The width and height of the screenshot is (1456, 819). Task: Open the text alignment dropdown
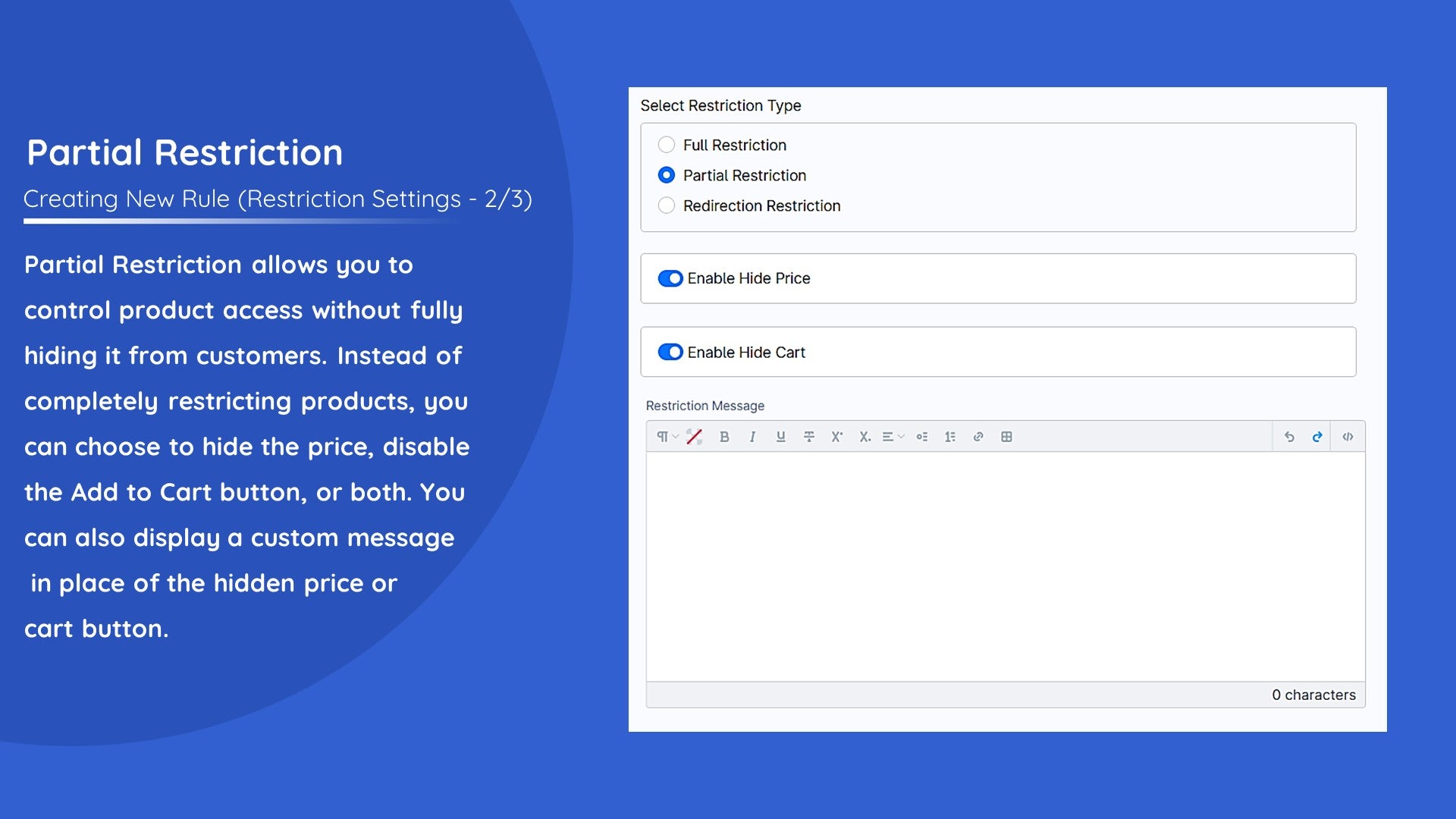pos(893,437)
